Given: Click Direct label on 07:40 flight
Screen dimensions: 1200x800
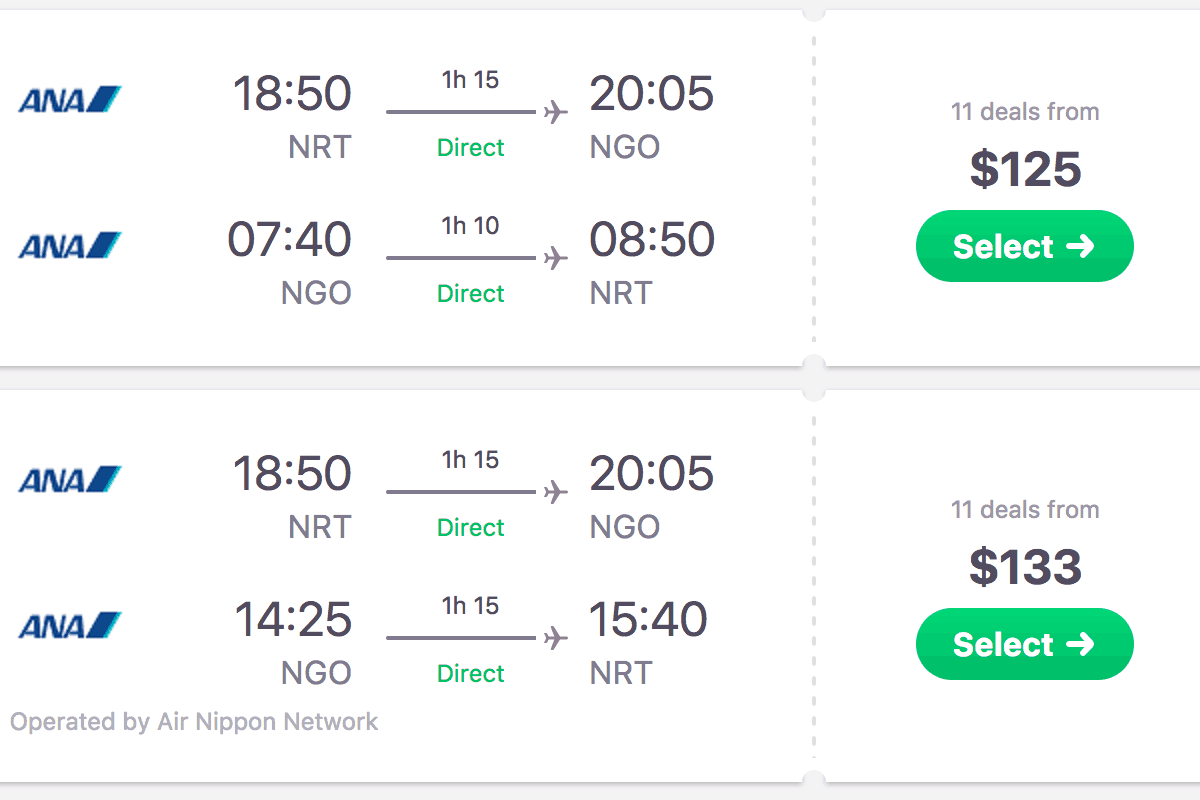Looking at the screenshot, I should click(471, 294).
